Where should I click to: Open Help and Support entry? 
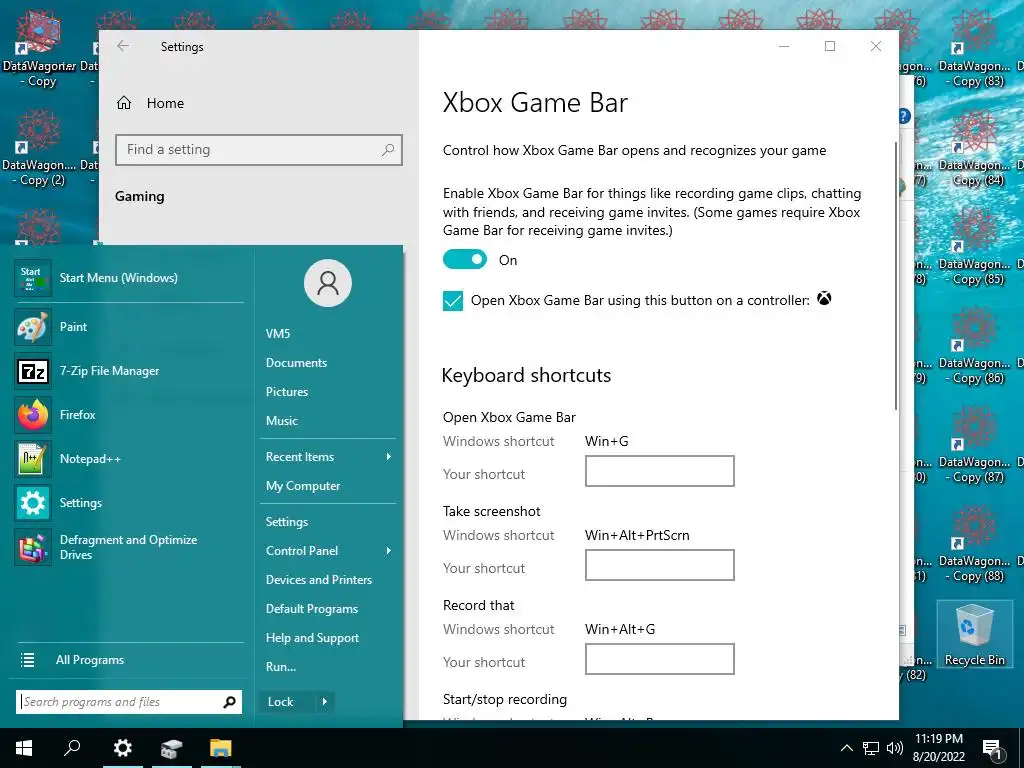tap(312, 638)
